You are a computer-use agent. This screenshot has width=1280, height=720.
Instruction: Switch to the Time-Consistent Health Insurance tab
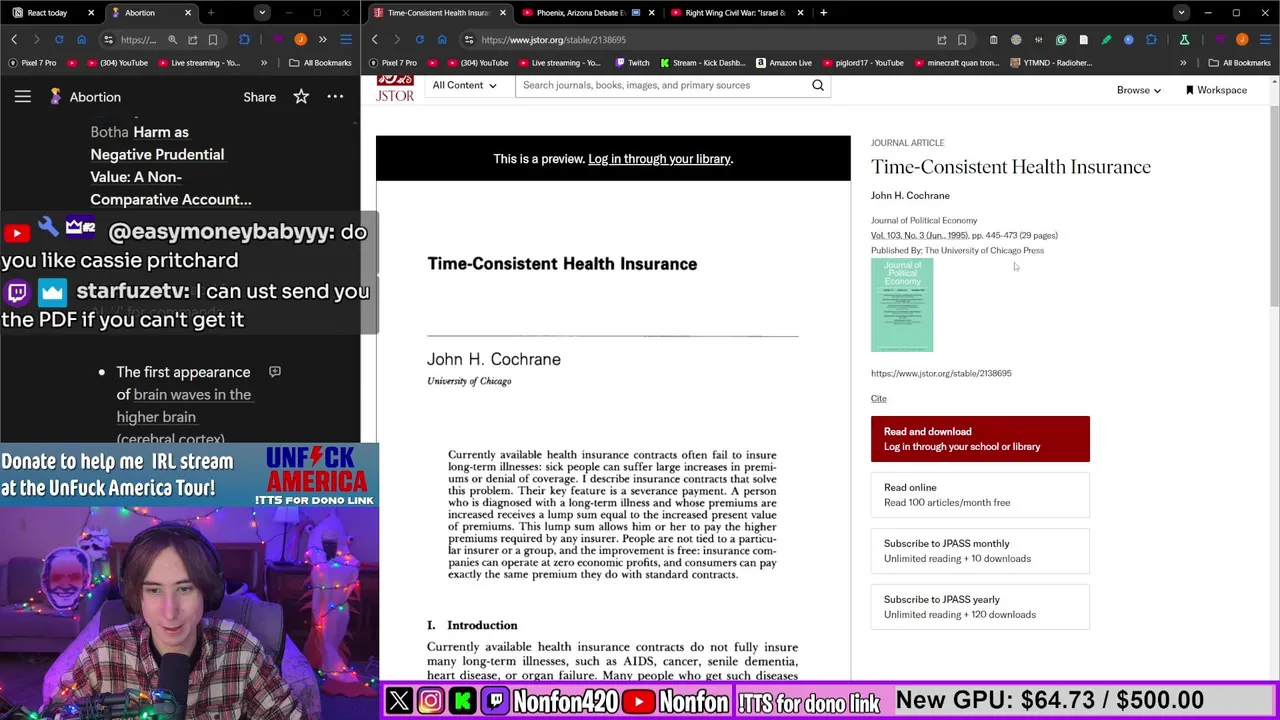tap(438, 13)
